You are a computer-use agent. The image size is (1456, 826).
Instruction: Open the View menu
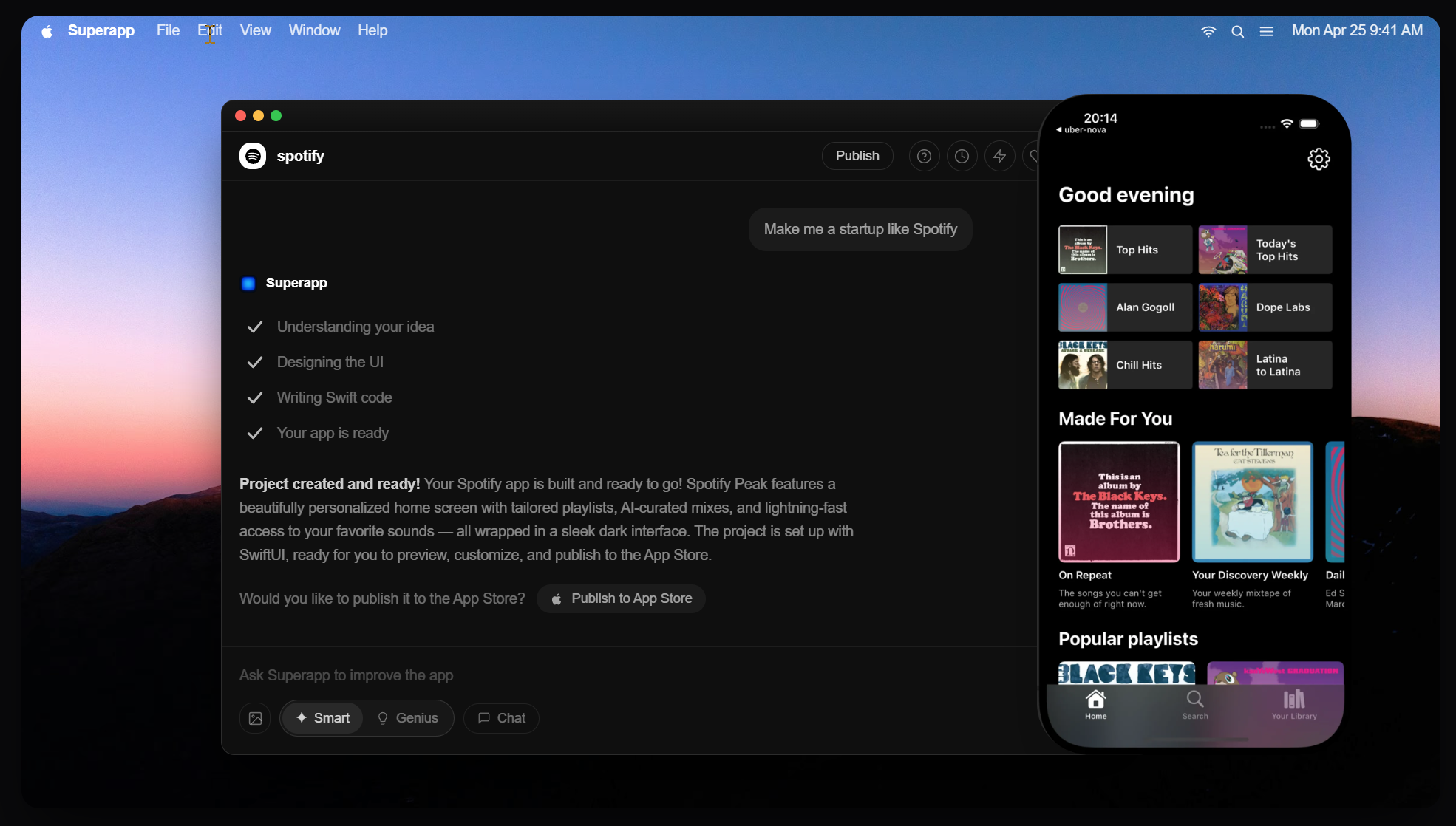255,30
